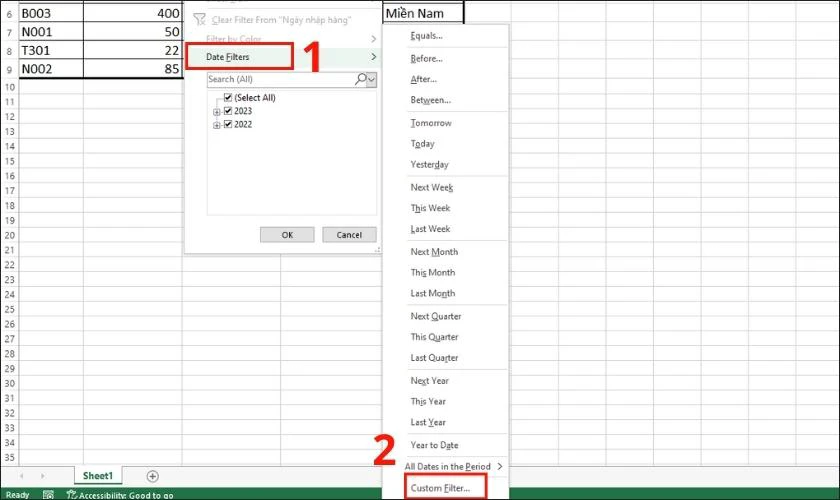The height and width of the screenshot is (500, 840).
Task: Select cell with value 400
Action: click(133, 13)
